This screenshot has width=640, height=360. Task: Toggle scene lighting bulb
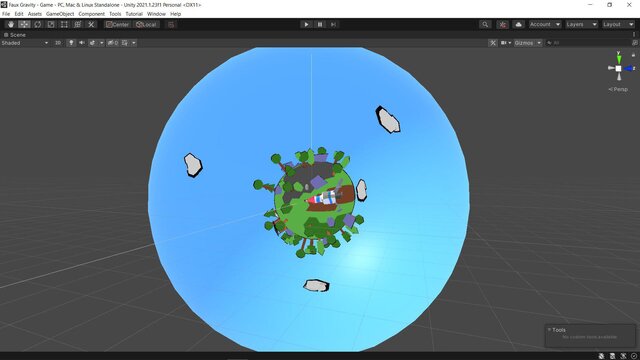[71, 43]
